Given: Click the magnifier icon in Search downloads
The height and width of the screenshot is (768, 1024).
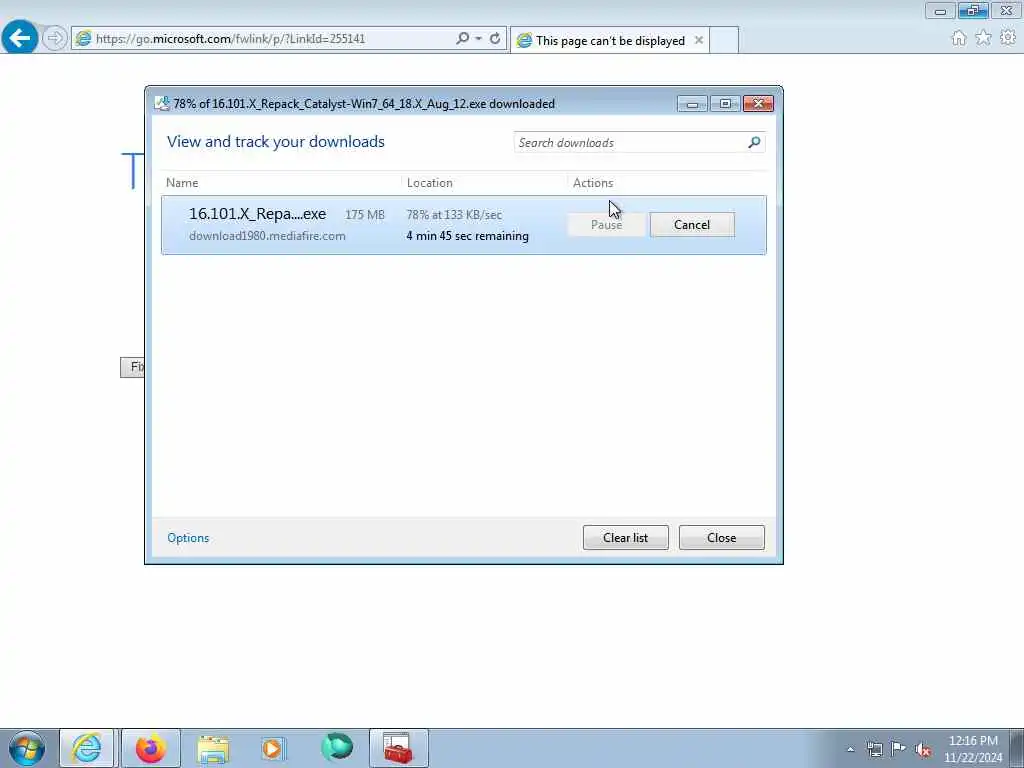Looking at the screenshot, I should (754, 142).
